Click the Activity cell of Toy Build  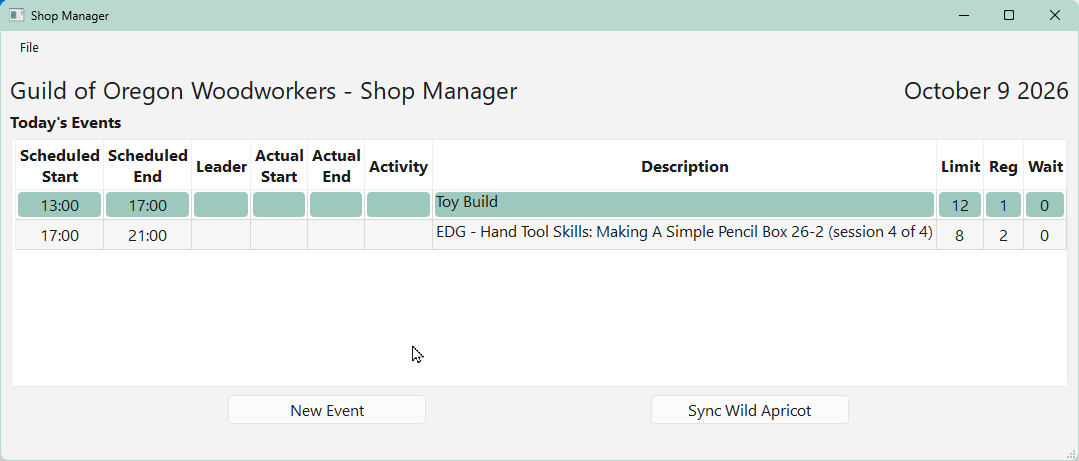(398, 205)
